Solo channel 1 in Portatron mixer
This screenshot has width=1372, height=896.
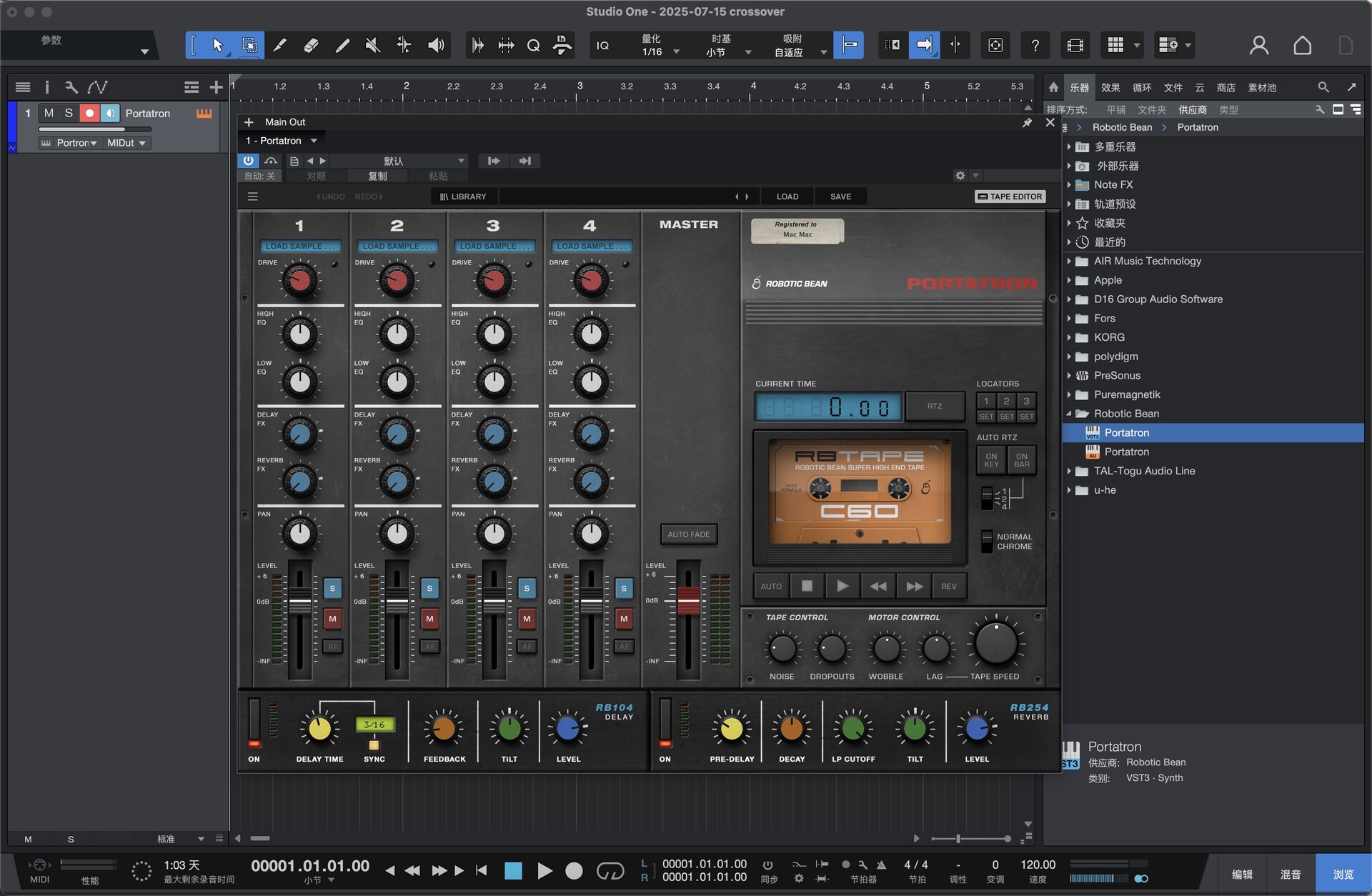tap(332, 588)
